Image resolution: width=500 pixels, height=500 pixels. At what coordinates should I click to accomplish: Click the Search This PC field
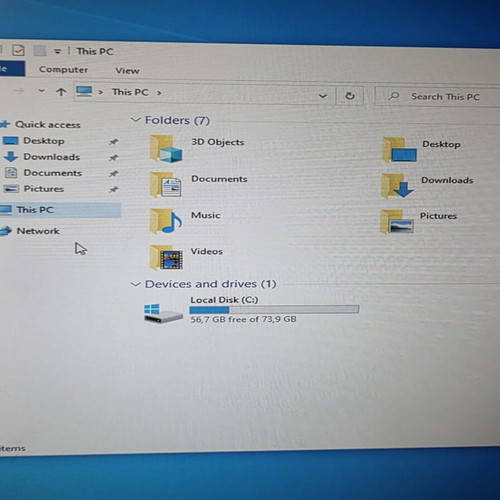437,97
